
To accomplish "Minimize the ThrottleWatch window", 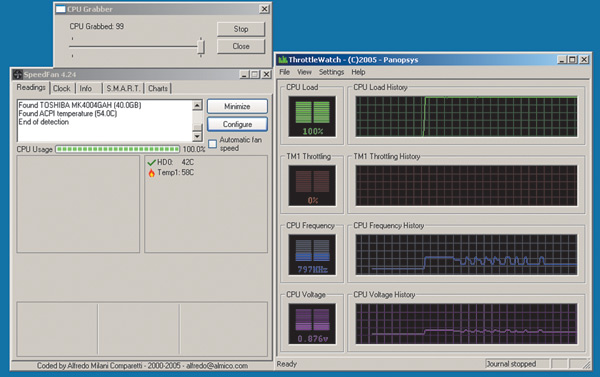I will 561,60.
